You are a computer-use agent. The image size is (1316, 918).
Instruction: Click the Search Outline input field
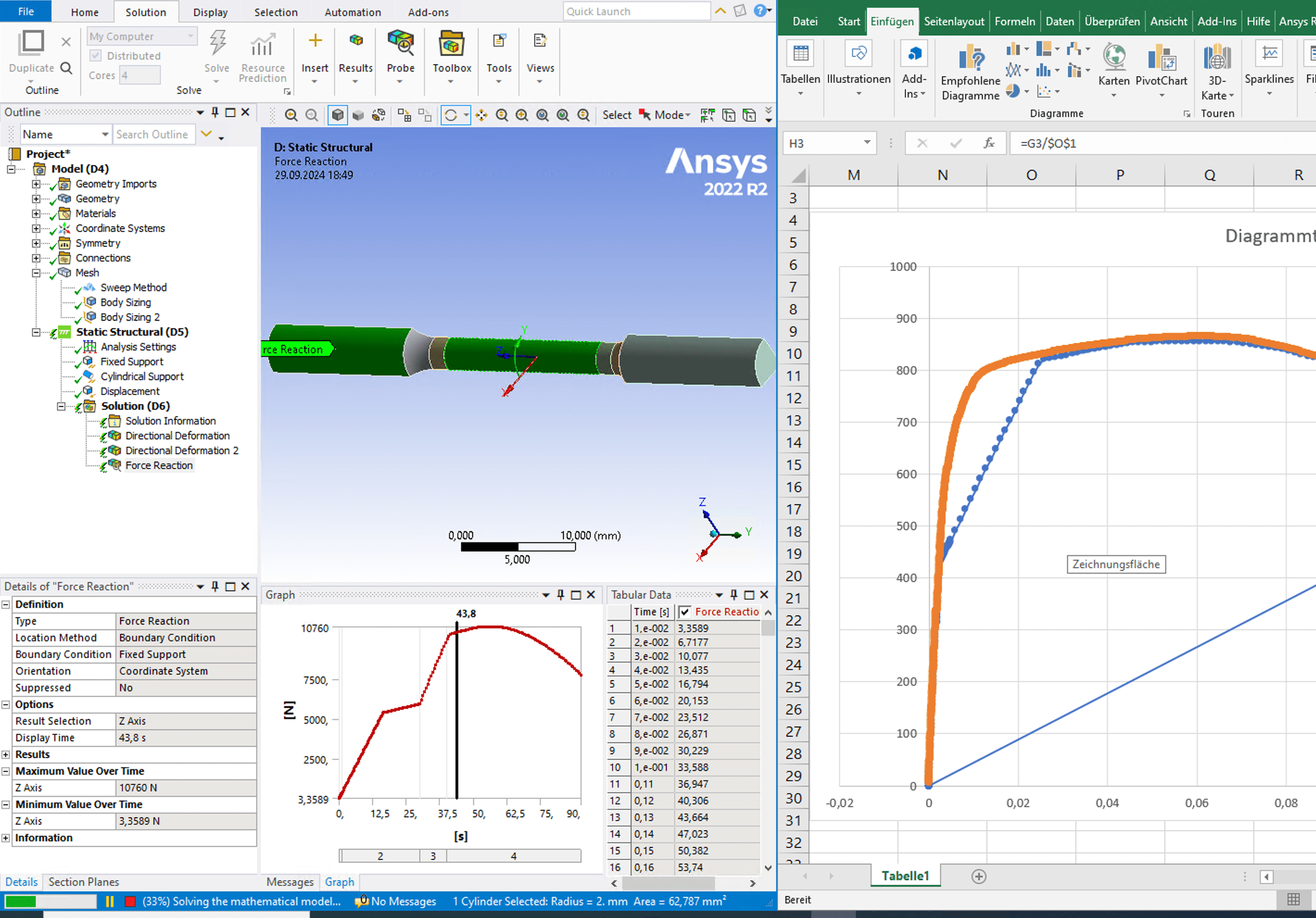pyautogui.click(x=152, y=134)
